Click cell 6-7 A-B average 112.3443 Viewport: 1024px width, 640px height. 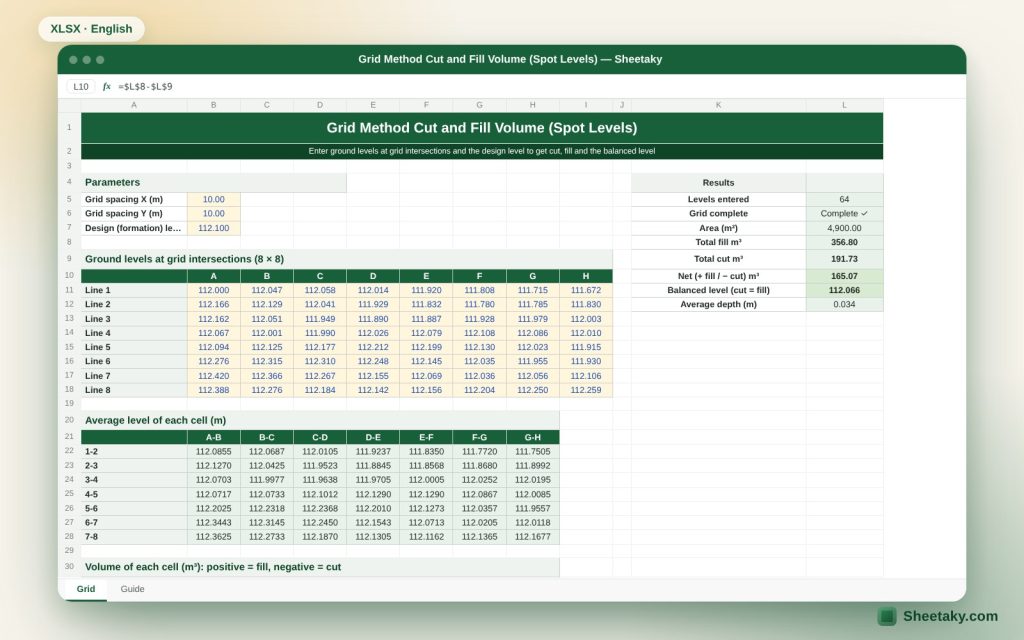pyautogui.click(x=214, y=522)
